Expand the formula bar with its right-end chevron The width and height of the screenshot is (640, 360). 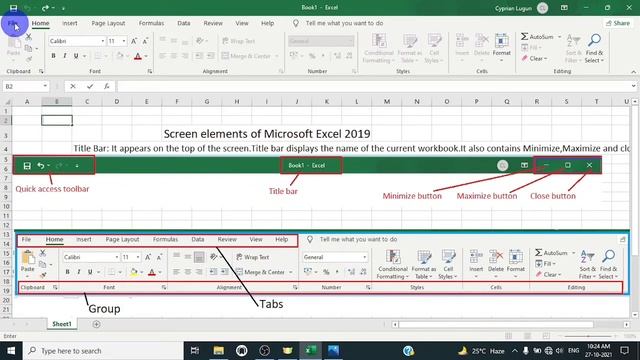click(x=633, y=86)
